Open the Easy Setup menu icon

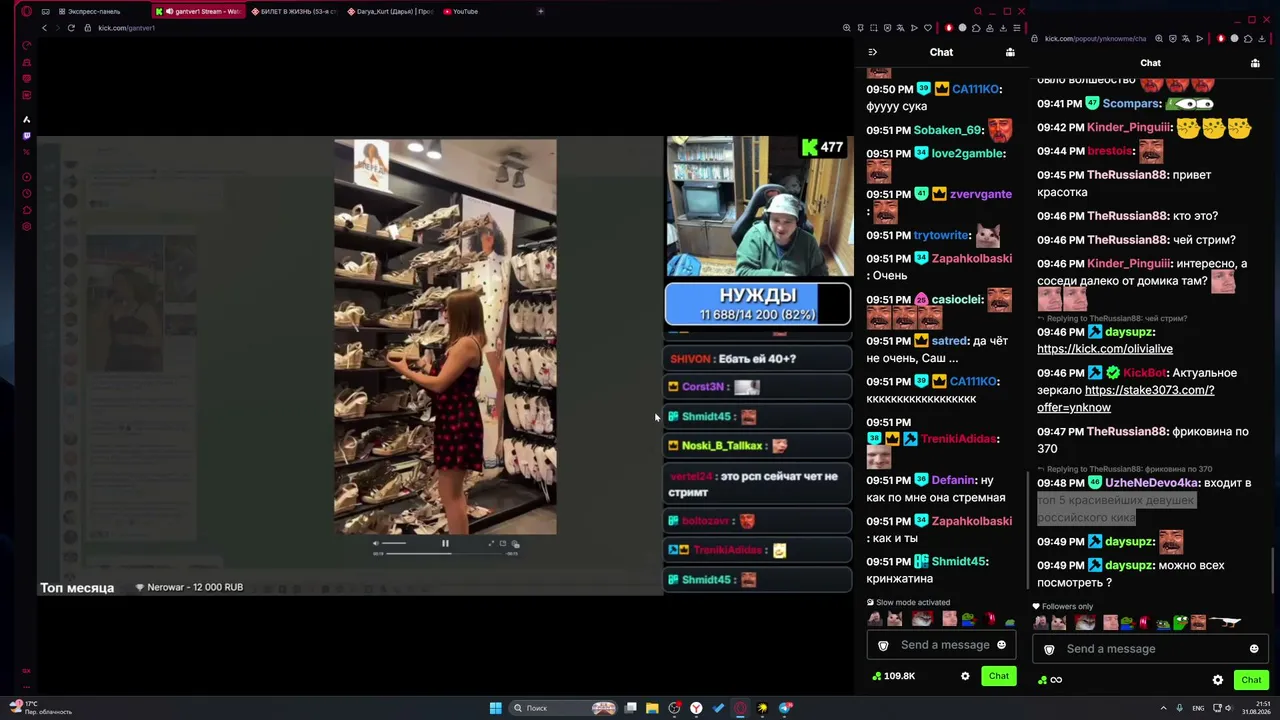1017,28
